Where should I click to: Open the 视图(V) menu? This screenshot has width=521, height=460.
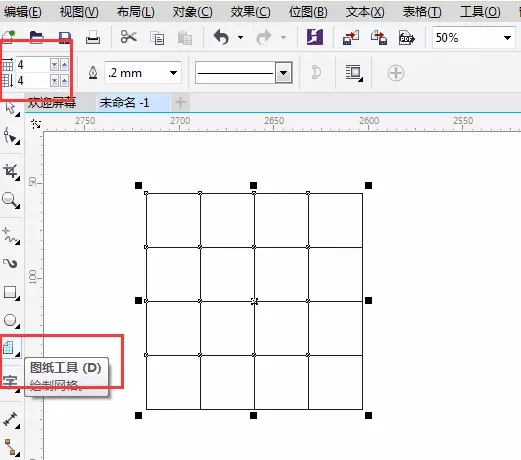[79, 12]
